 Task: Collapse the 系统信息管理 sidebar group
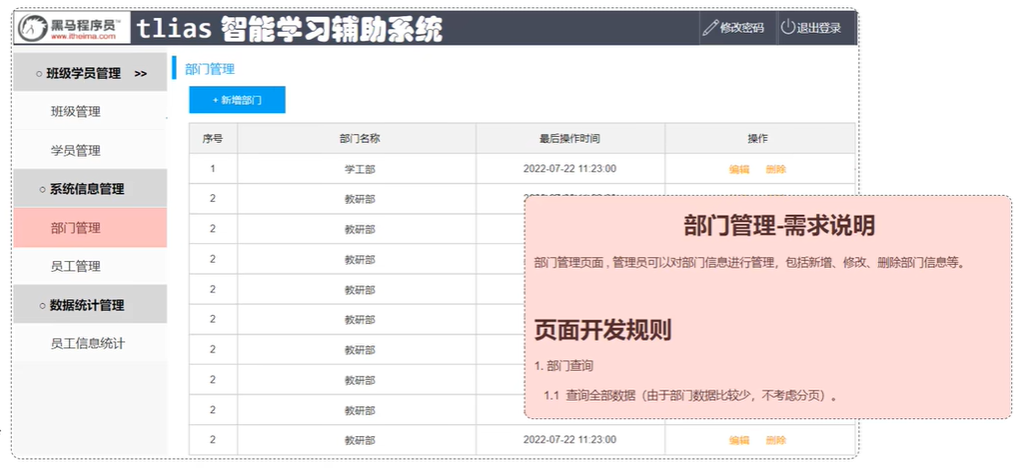point(90,190)
